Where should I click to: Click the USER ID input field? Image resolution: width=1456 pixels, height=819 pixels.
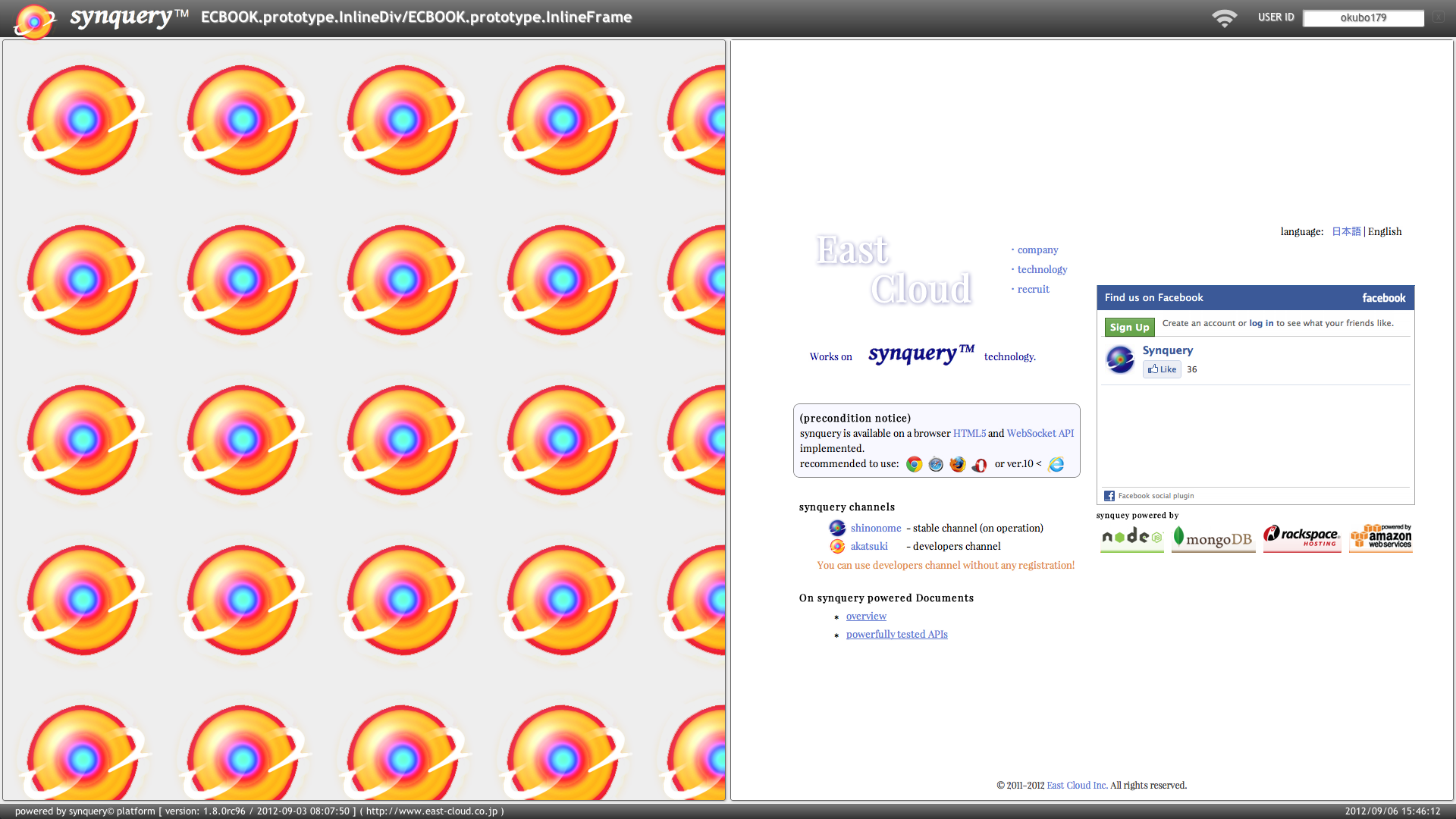1363,17
